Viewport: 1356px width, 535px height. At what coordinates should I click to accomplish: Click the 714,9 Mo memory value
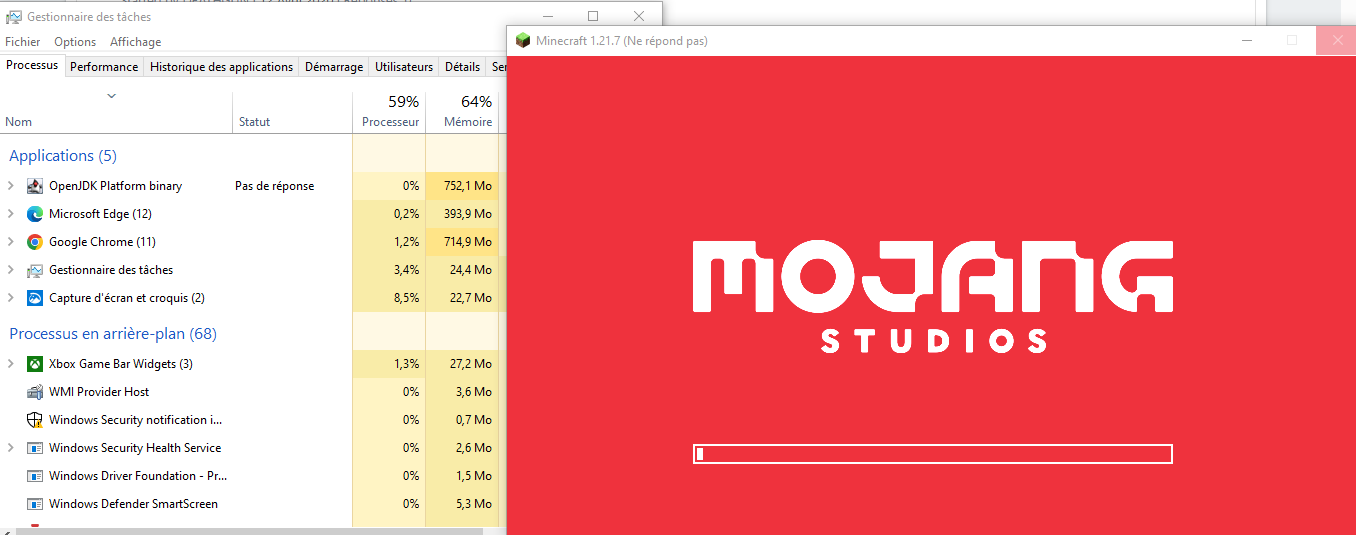click(468, 242)
